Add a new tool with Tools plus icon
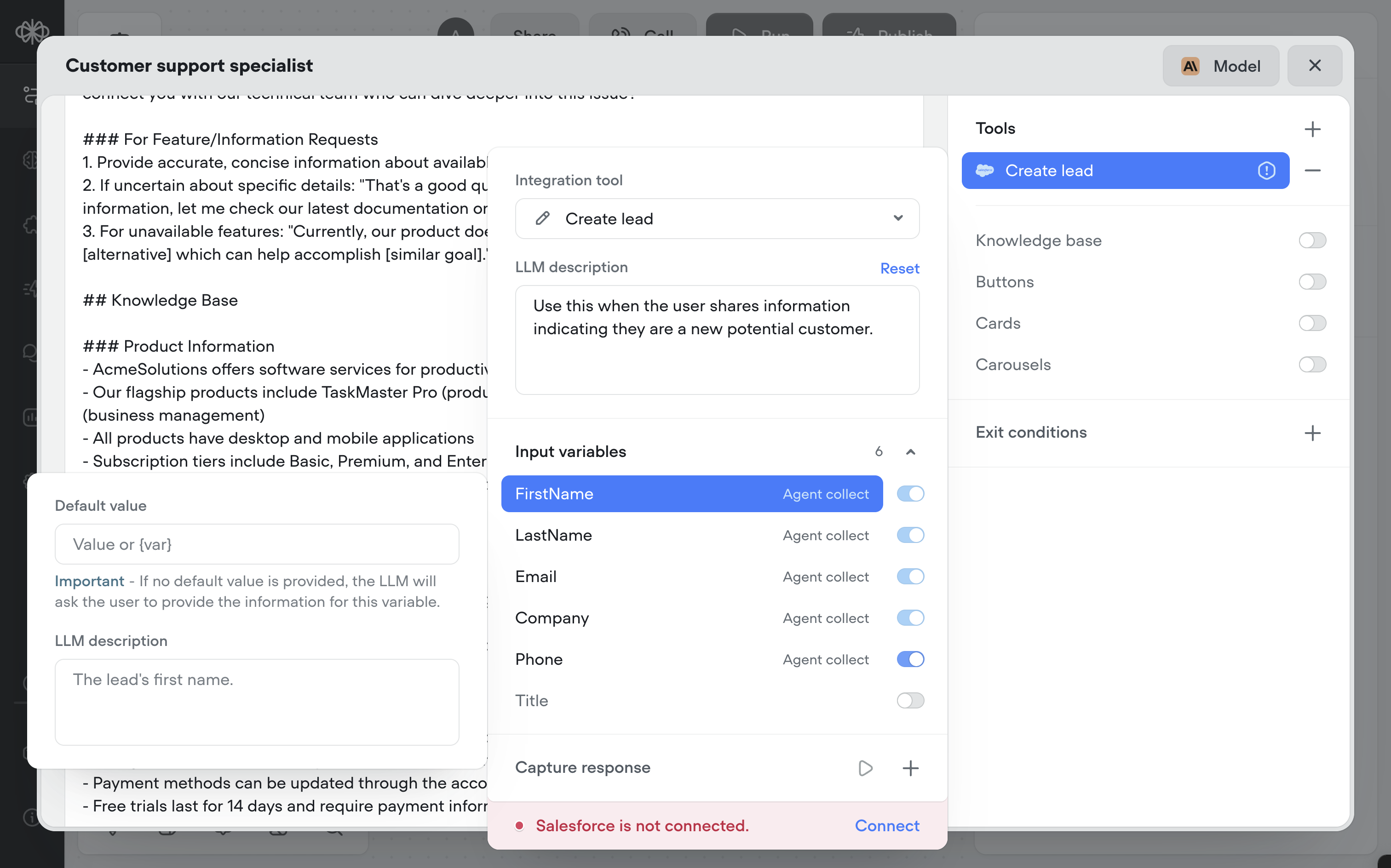The width and height of the screenshot is (1391, 868). tap(1312, 129)
